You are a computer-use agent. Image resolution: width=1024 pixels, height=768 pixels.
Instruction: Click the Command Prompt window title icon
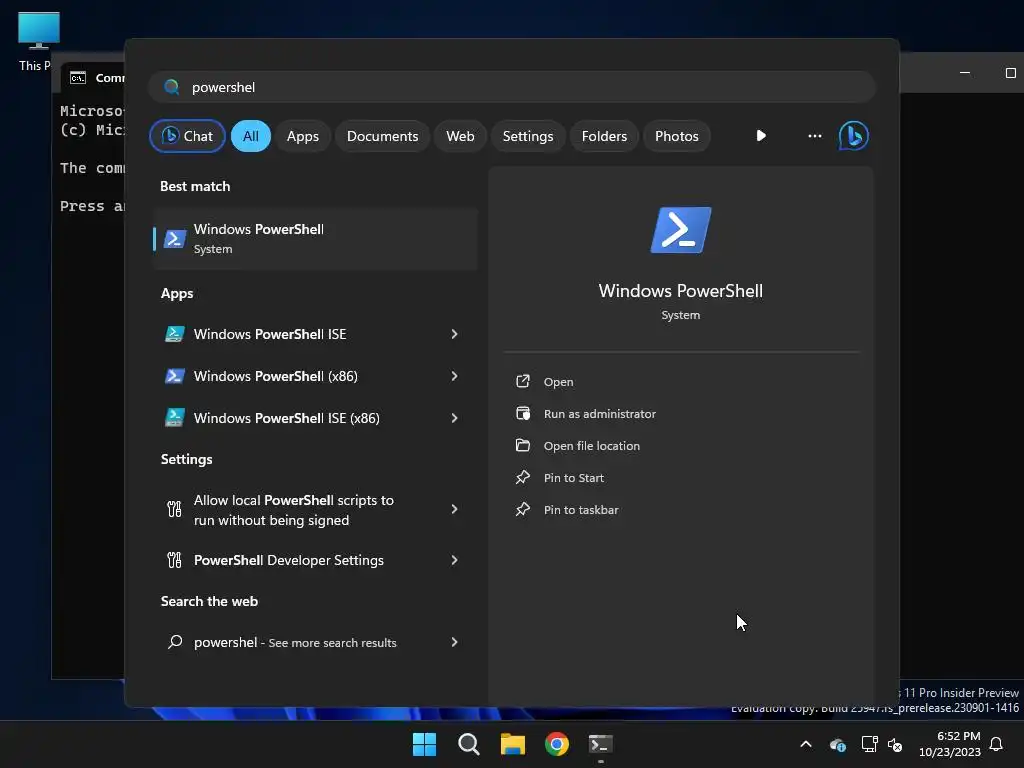[x=78, y=78]
